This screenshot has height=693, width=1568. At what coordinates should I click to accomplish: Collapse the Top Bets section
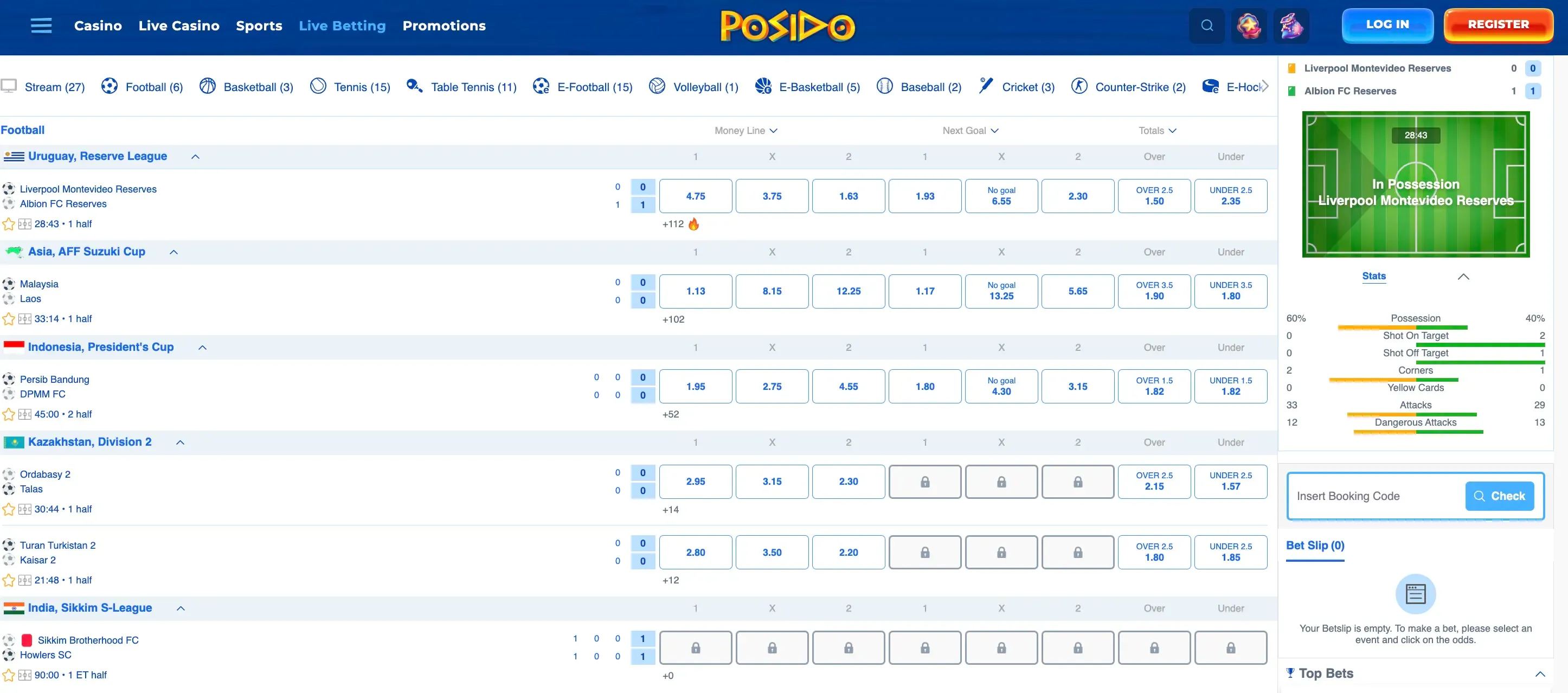[1539, 673]
